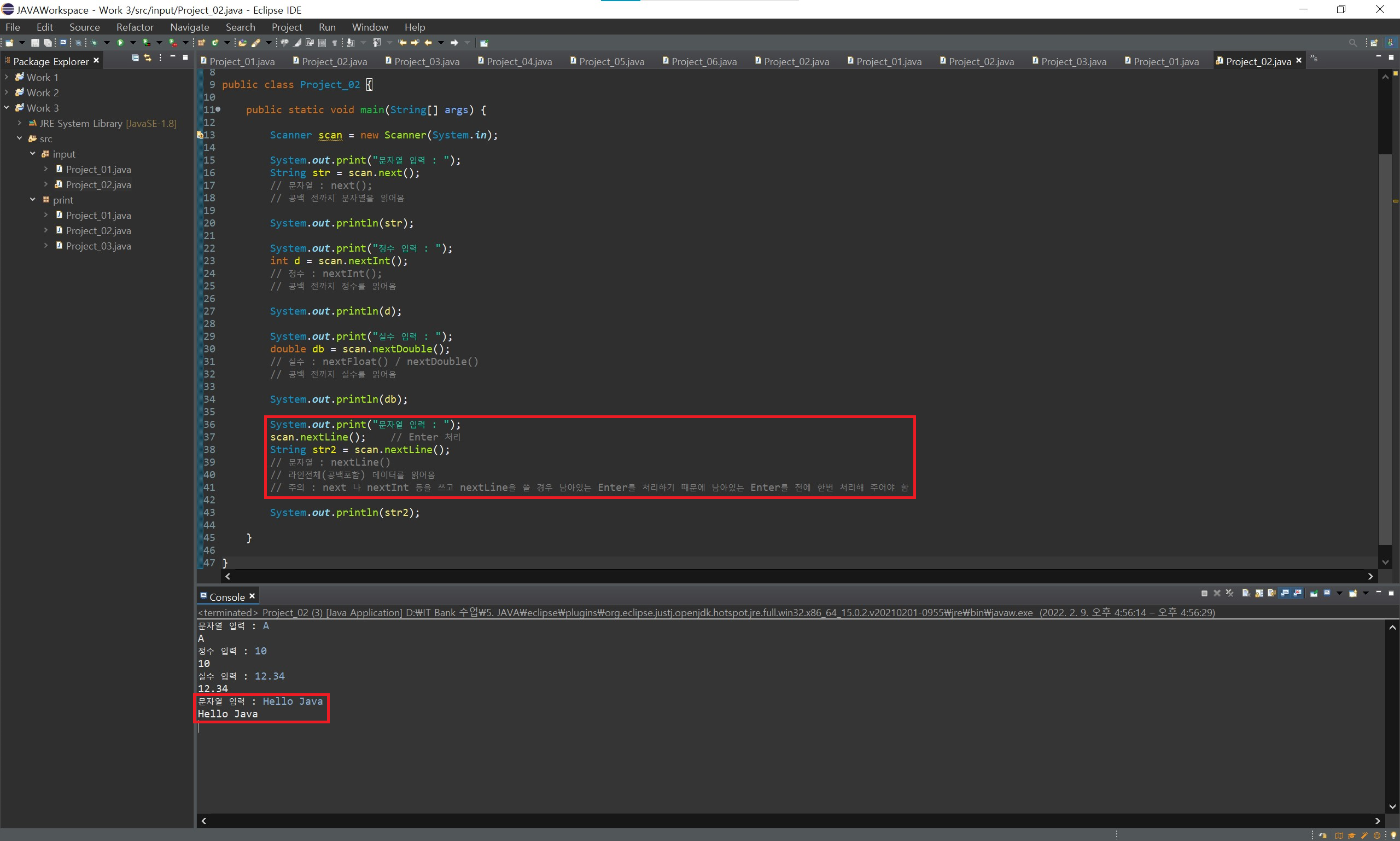Toggle Scroll Lock in the Console toolbar

(1259, 593)
